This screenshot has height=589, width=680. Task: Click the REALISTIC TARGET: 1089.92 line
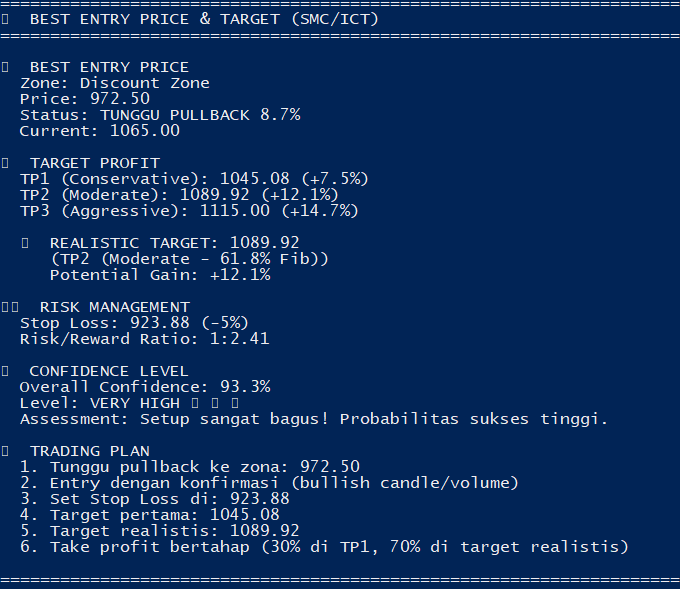[174, 243]
